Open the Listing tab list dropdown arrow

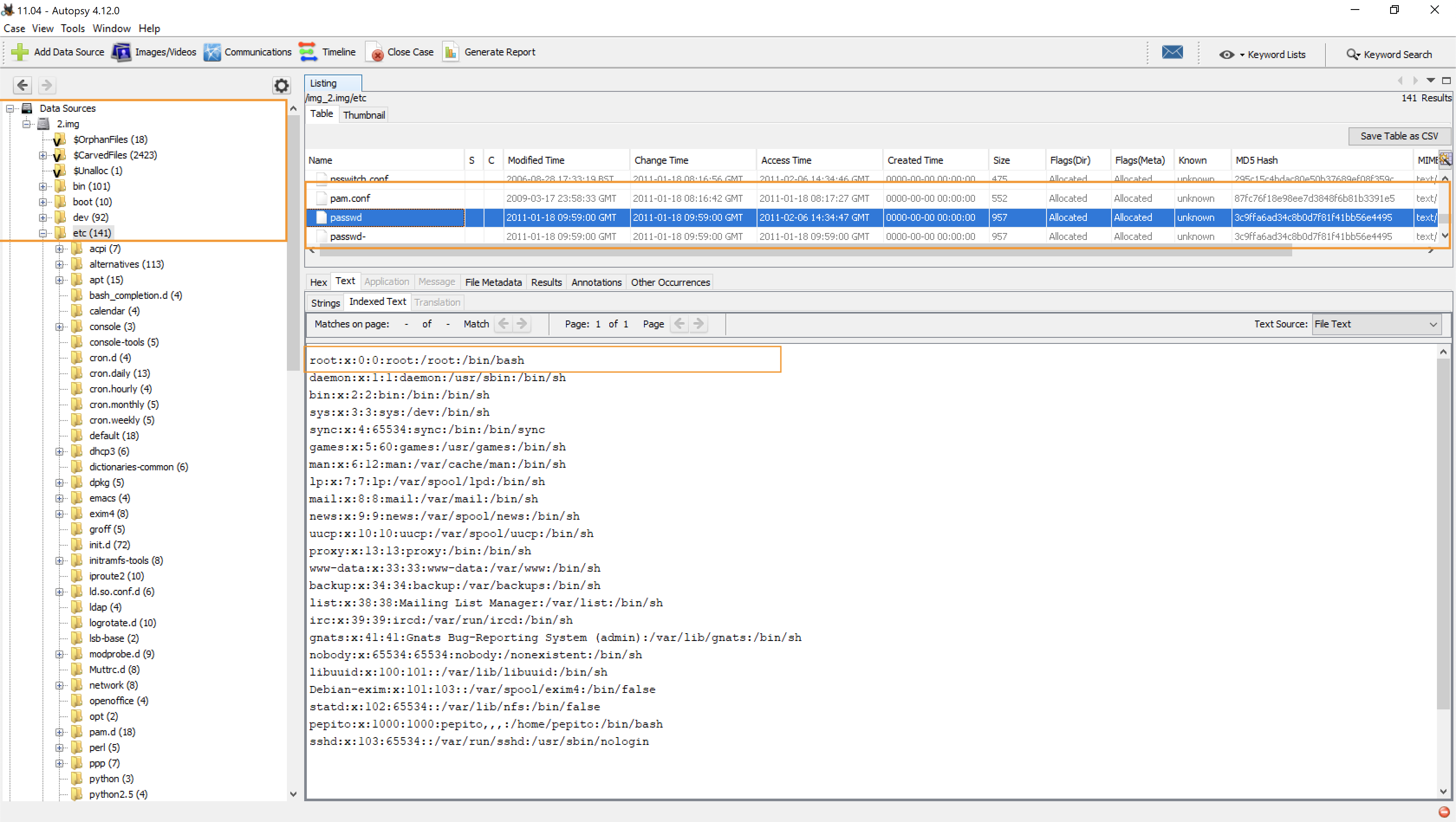(1430, 81)
